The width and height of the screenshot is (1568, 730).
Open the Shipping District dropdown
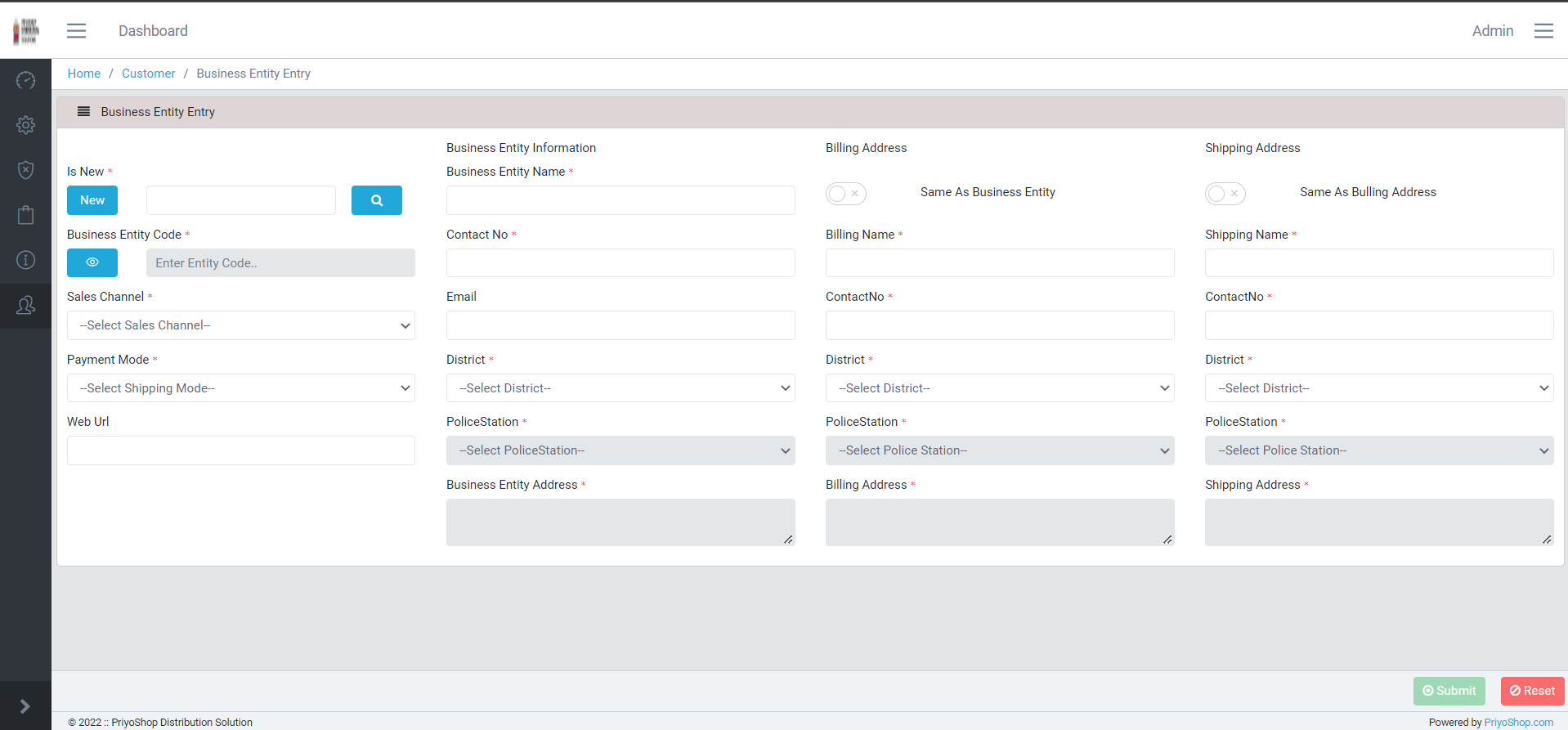tap(1379, 388)
